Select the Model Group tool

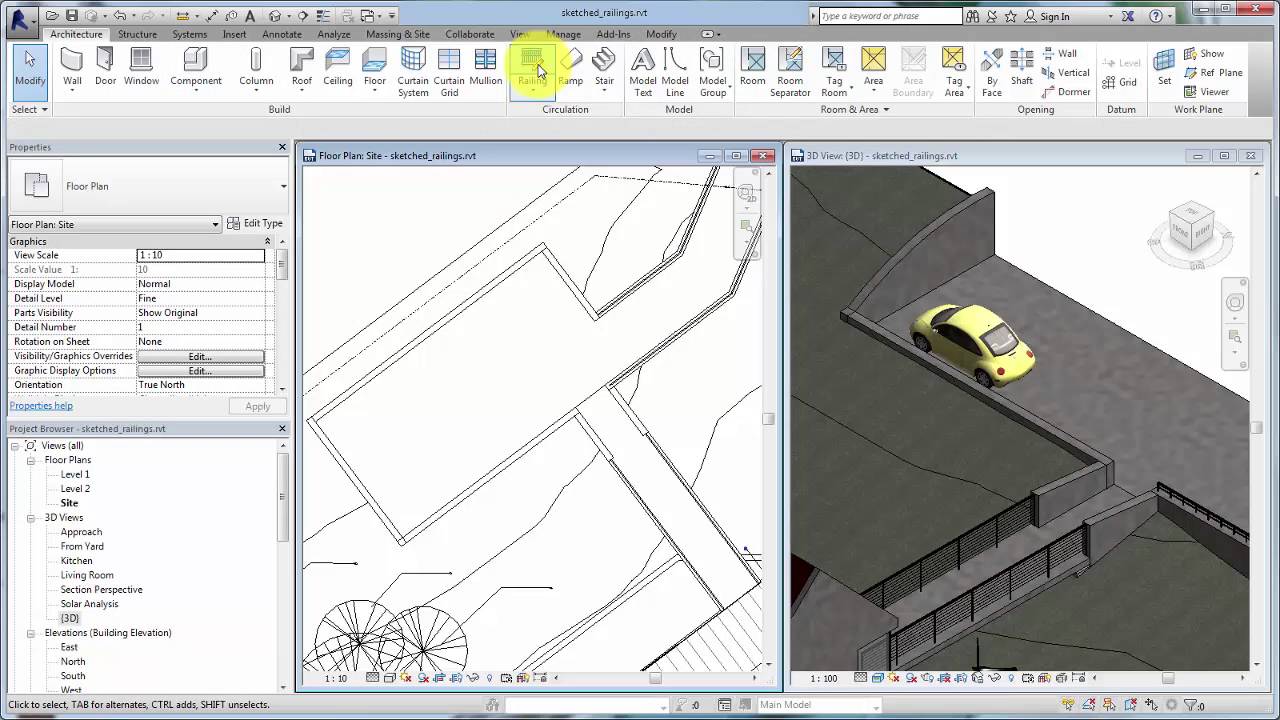click(x=712, y=72)
